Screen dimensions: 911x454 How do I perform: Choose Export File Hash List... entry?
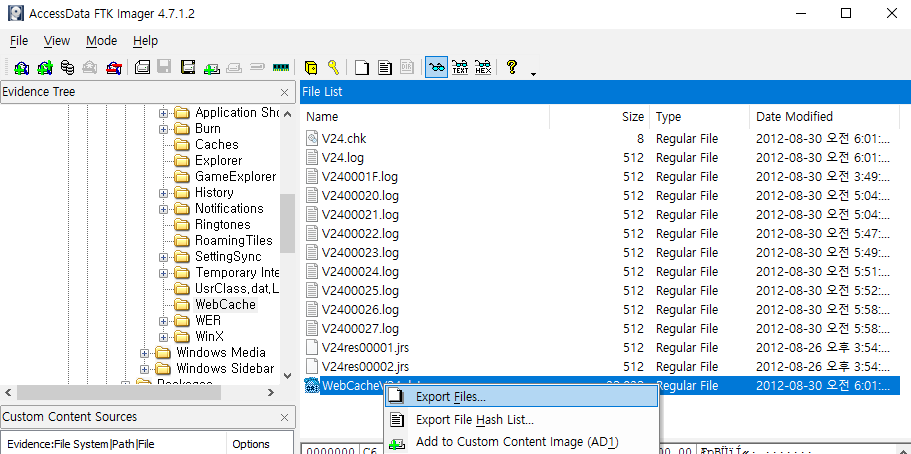(x=521, y=420)
